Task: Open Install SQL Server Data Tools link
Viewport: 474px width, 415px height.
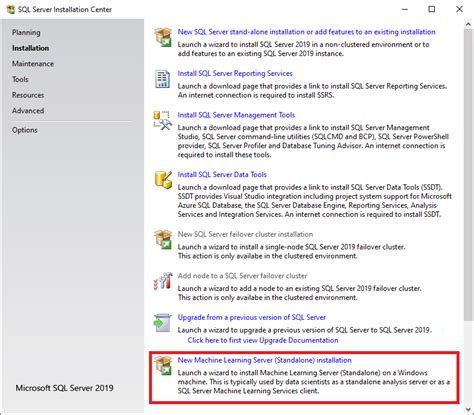Action: click(222, 175)
